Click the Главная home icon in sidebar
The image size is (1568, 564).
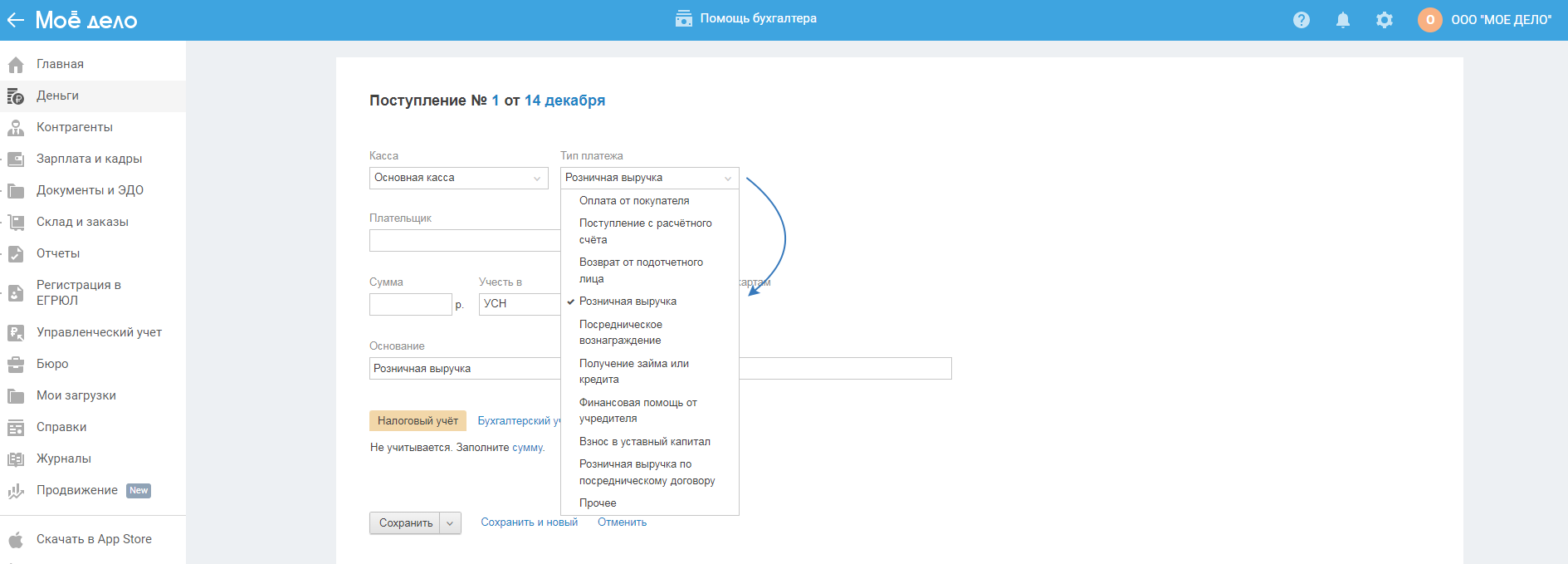click(16, 65)
